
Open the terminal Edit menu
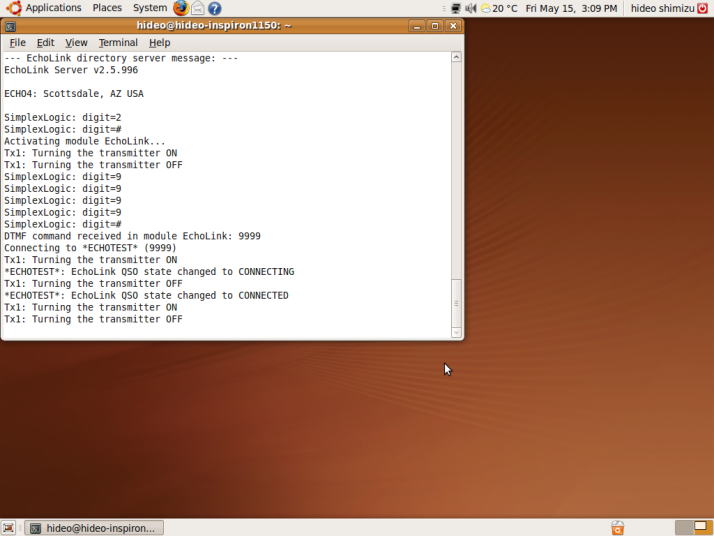tap(46, 43)
